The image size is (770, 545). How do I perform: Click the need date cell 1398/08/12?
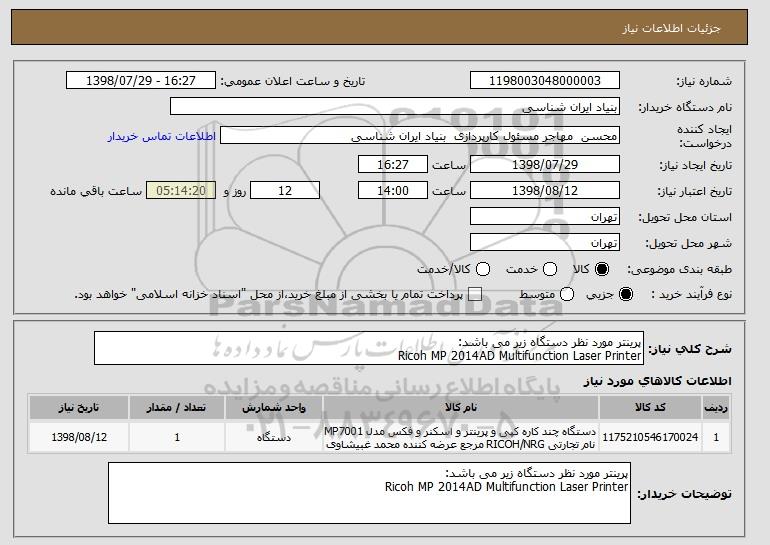tap(79, 437)
